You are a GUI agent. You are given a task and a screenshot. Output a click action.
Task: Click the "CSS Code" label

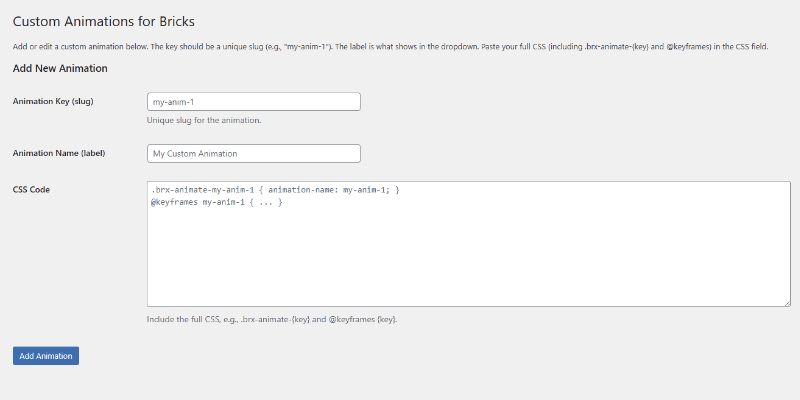[x=31, y=189]
